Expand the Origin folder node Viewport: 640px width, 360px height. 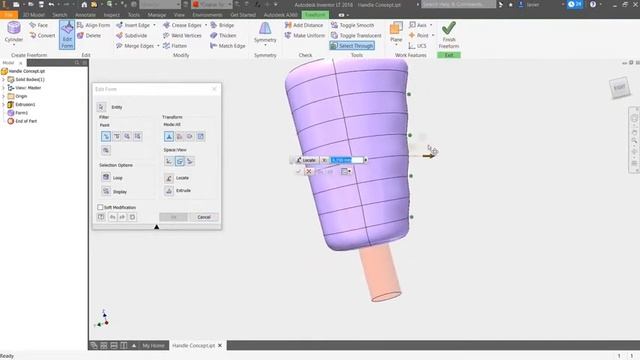pos(4,96)
